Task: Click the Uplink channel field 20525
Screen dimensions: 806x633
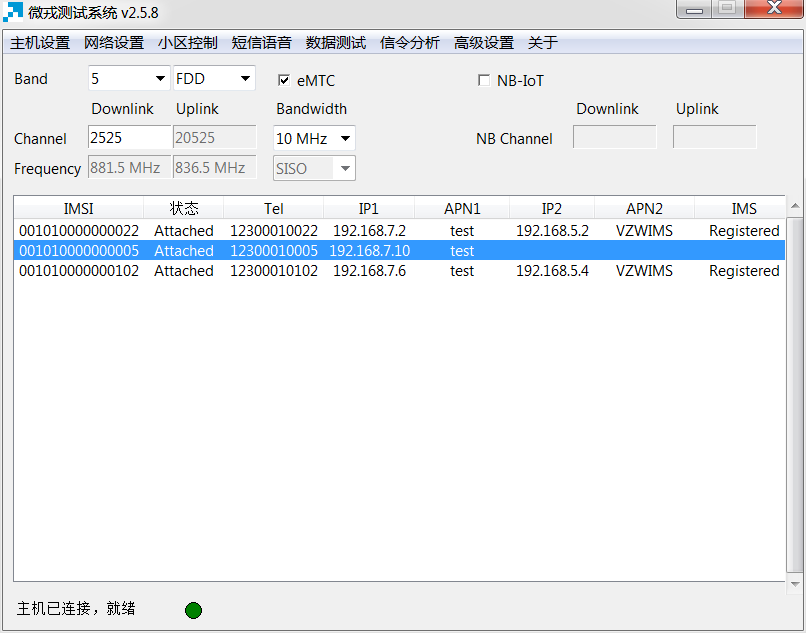Action: tap(214, 137)
